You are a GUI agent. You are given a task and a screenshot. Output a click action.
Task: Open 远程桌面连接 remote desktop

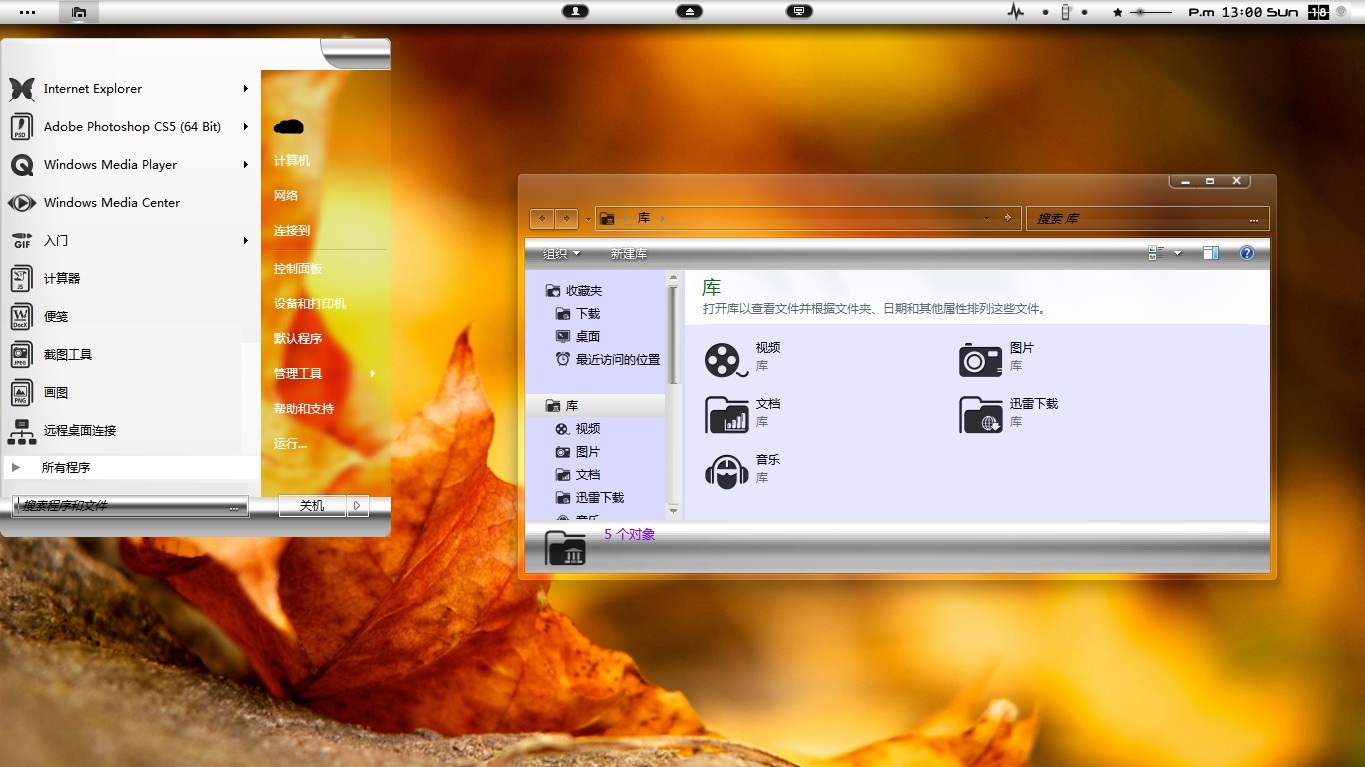(128, 431)
